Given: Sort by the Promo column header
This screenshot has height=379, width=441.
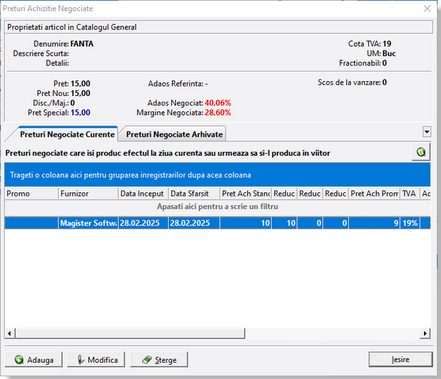Looking at the screenshot, I should point(31,194).
